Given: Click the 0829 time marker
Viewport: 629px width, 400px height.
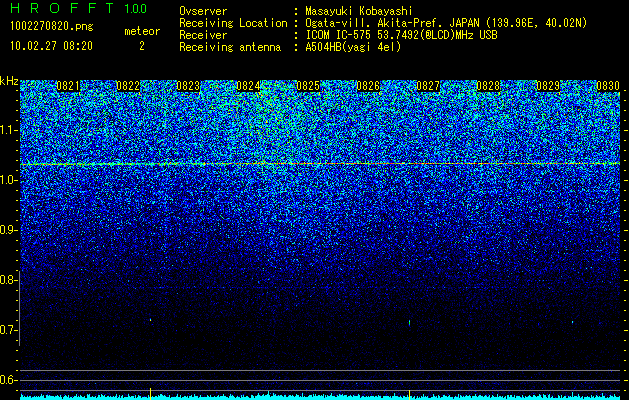Looking at the screenshot, I should [x=548, y=86].
